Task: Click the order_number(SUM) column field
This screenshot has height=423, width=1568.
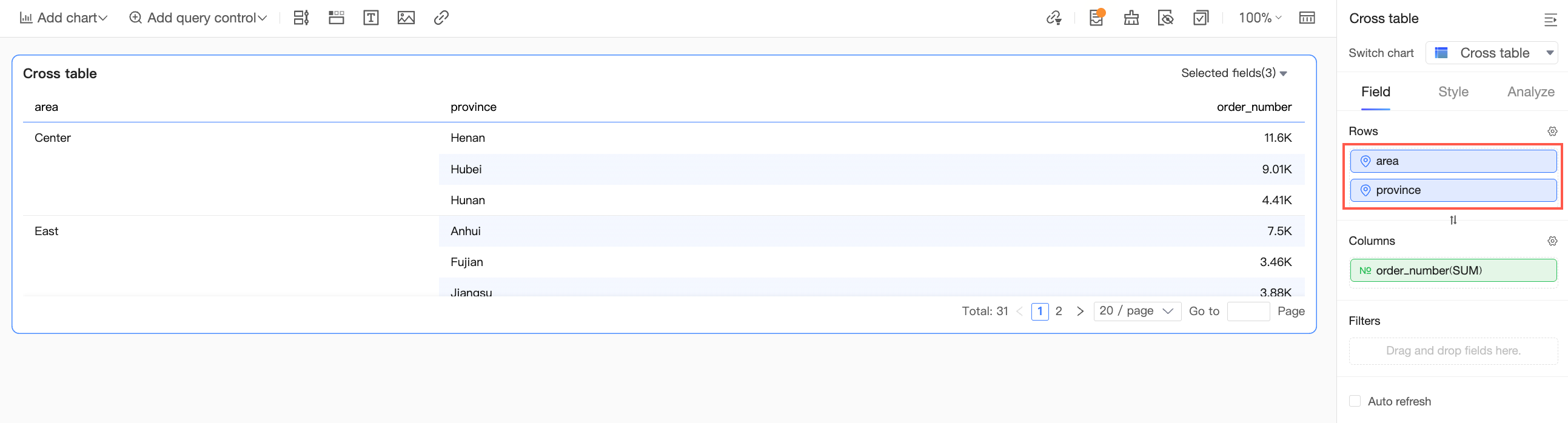Action: 1453,270
